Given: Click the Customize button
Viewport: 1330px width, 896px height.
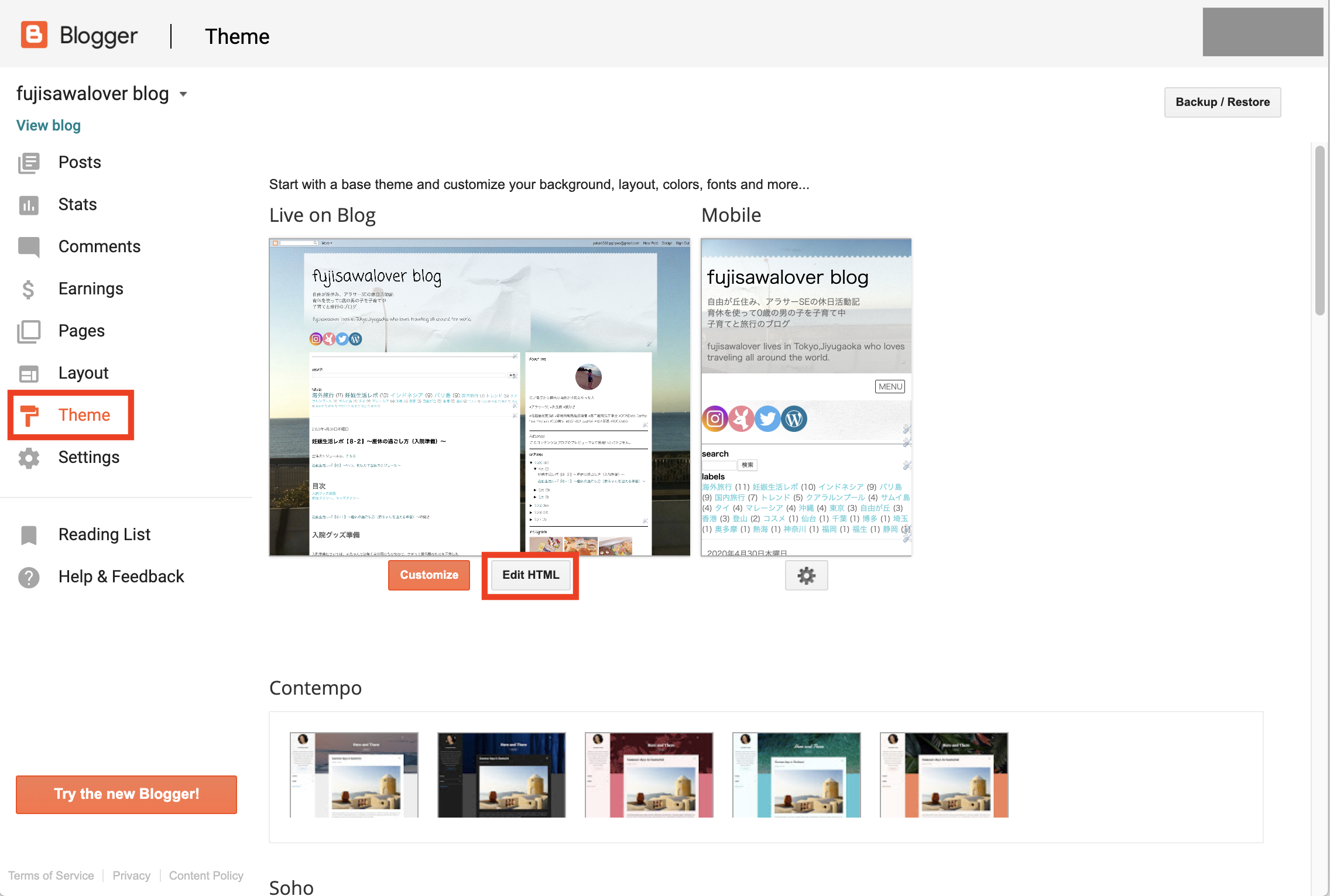Looking at the screenshot, I should click(x=429, y=575).
